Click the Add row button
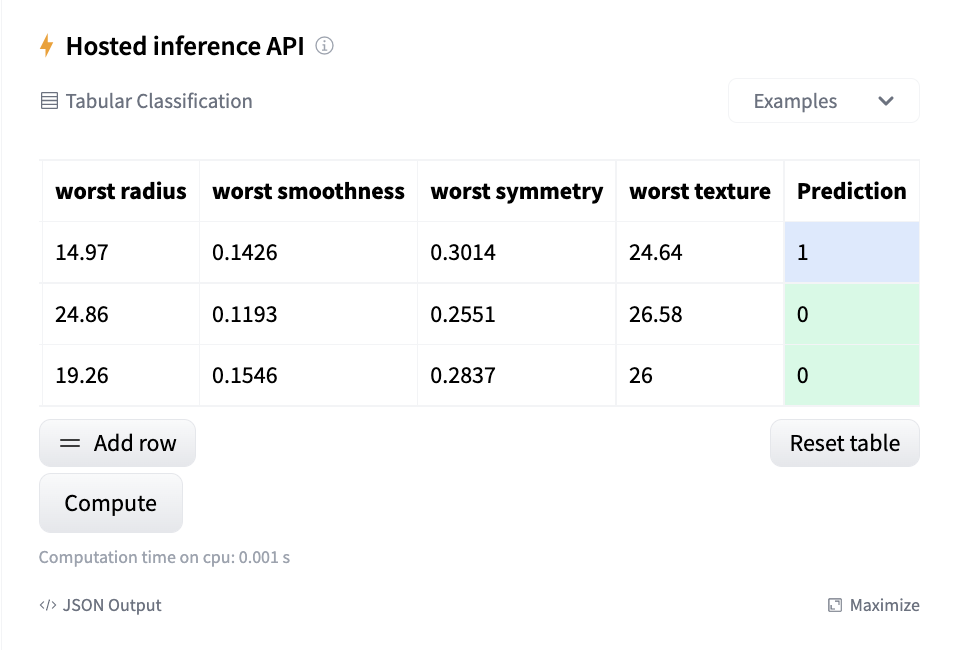The height and width of the screenshot is (650, 954). tap(117, 442)
